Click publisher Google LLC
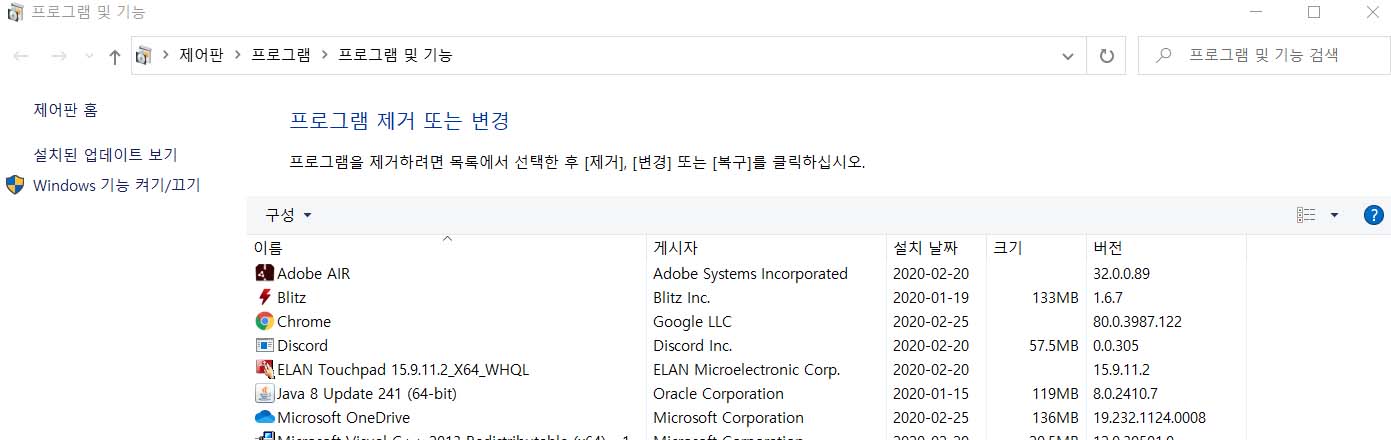The image size is (1391, 440). pos(692,321)
